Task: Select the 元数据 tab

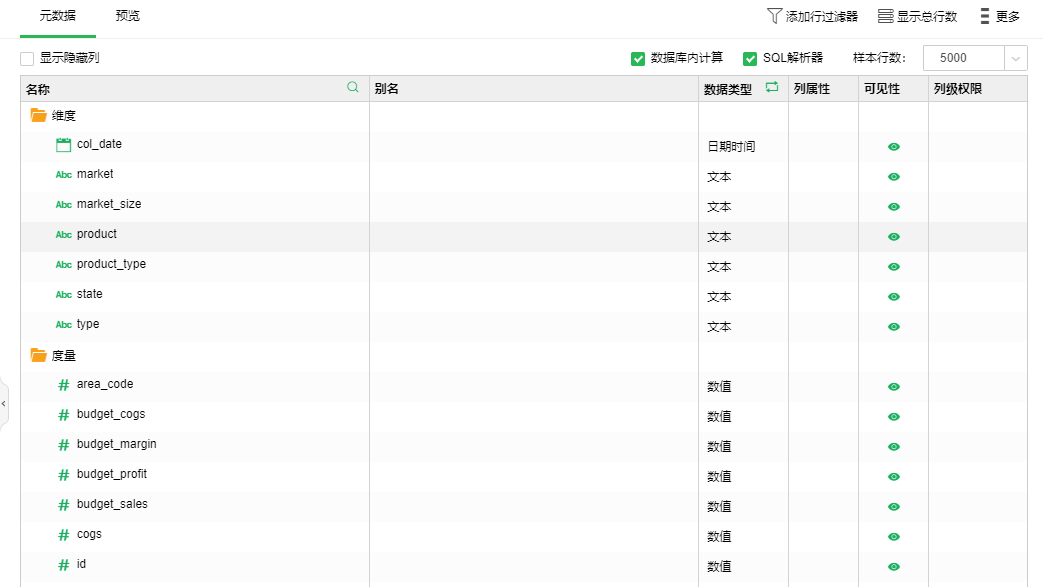Action: (58, 16)
